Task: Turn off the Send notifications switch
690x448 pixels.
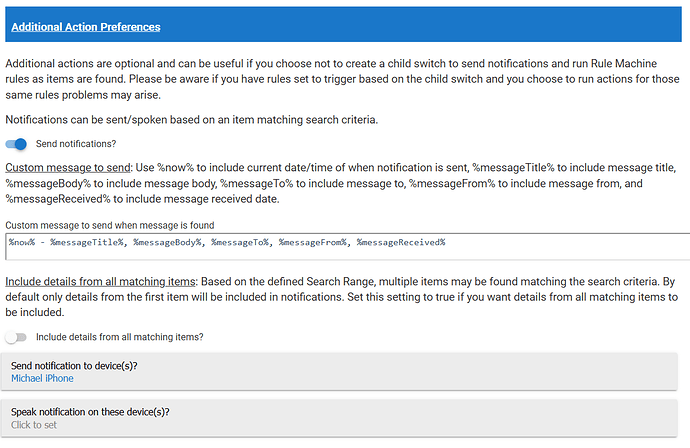Action: click(17, 144)
